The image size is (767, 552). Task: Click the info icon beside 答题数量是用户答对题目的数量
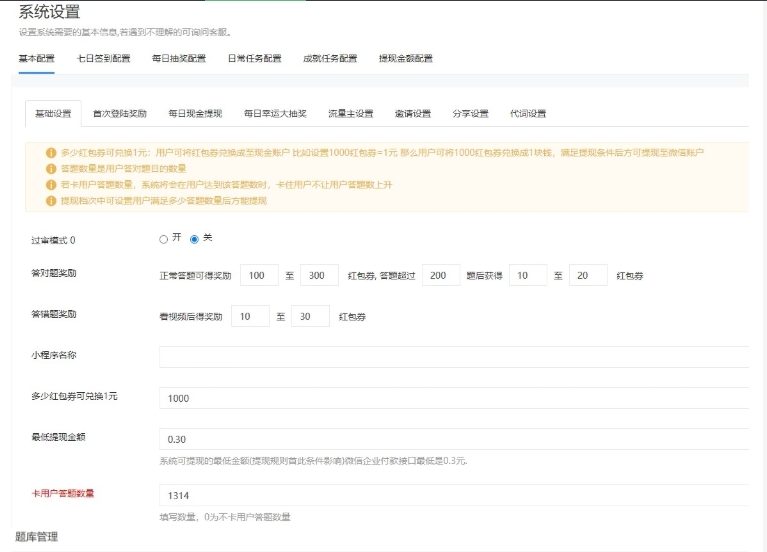[51, 169]
